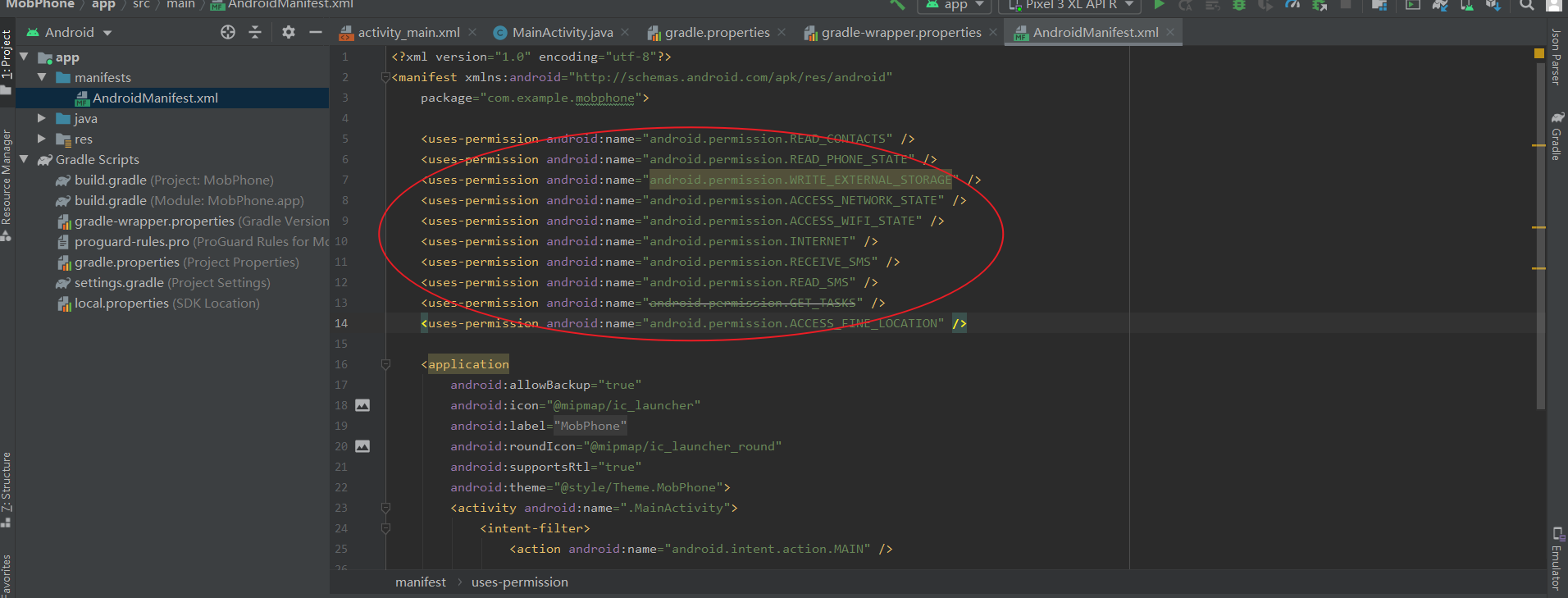Image resolution: width=1568 pixels, height=598 pixels.
Task: Click Apply Changes and Restart Activity icon
Action: pyautogui.click(x=1186, y=4)
